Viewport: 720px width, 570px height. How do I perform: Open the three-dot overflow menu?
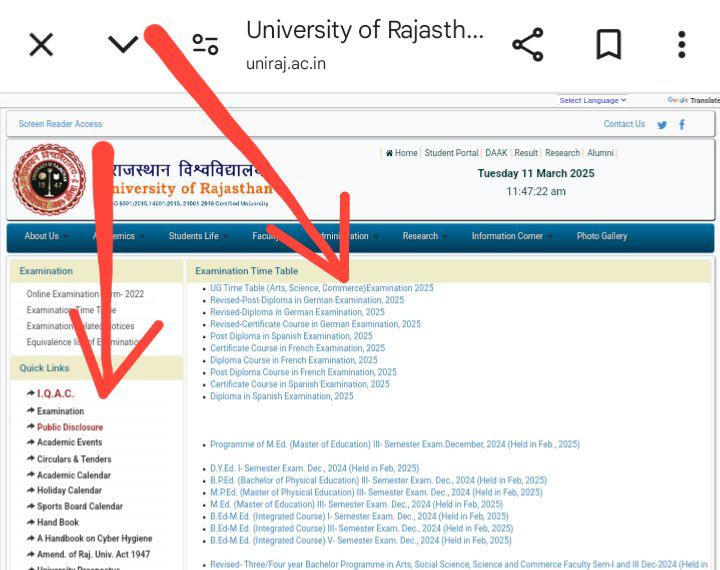(681, 45)
